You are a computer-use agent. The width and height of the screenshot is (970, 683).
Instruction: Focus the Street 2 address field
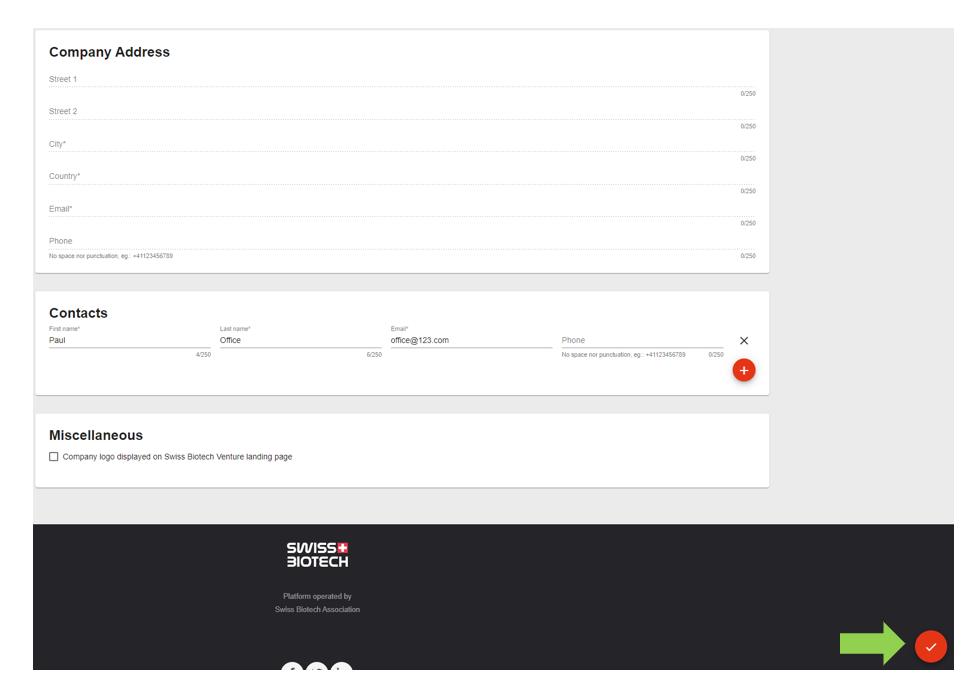(400, 112)
